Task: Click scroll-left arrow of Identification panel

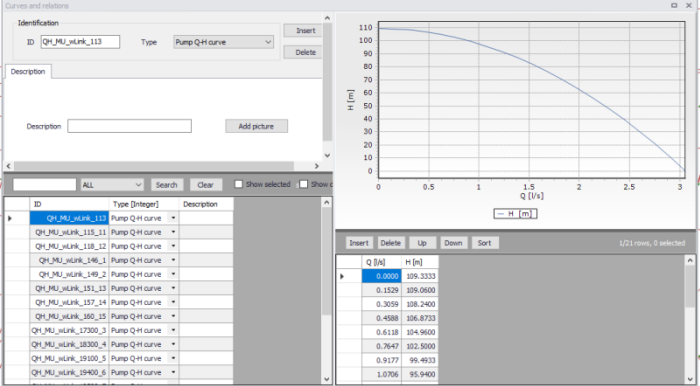Action: click(8, 166)
